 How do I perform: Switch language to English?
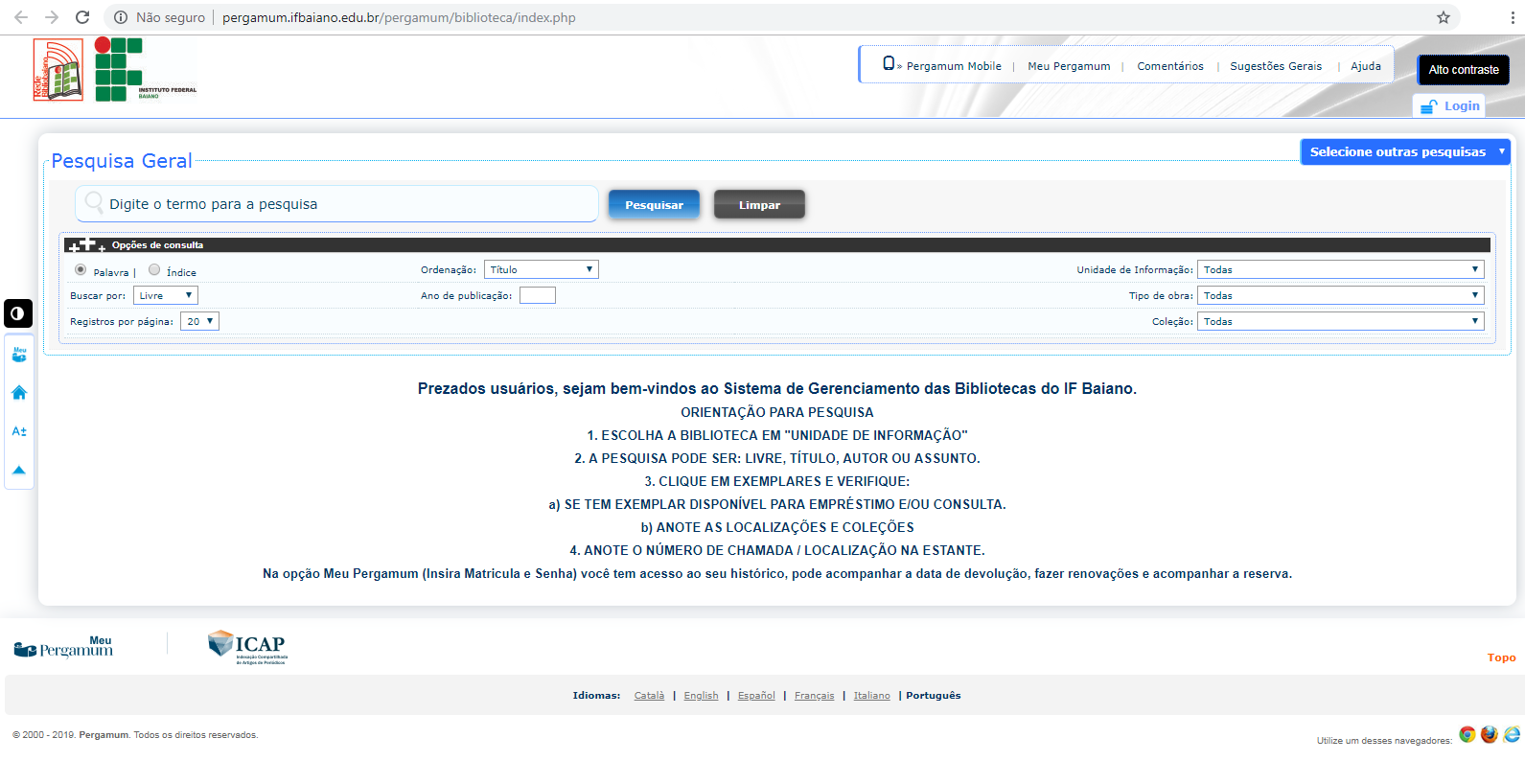tap(701, 696)
